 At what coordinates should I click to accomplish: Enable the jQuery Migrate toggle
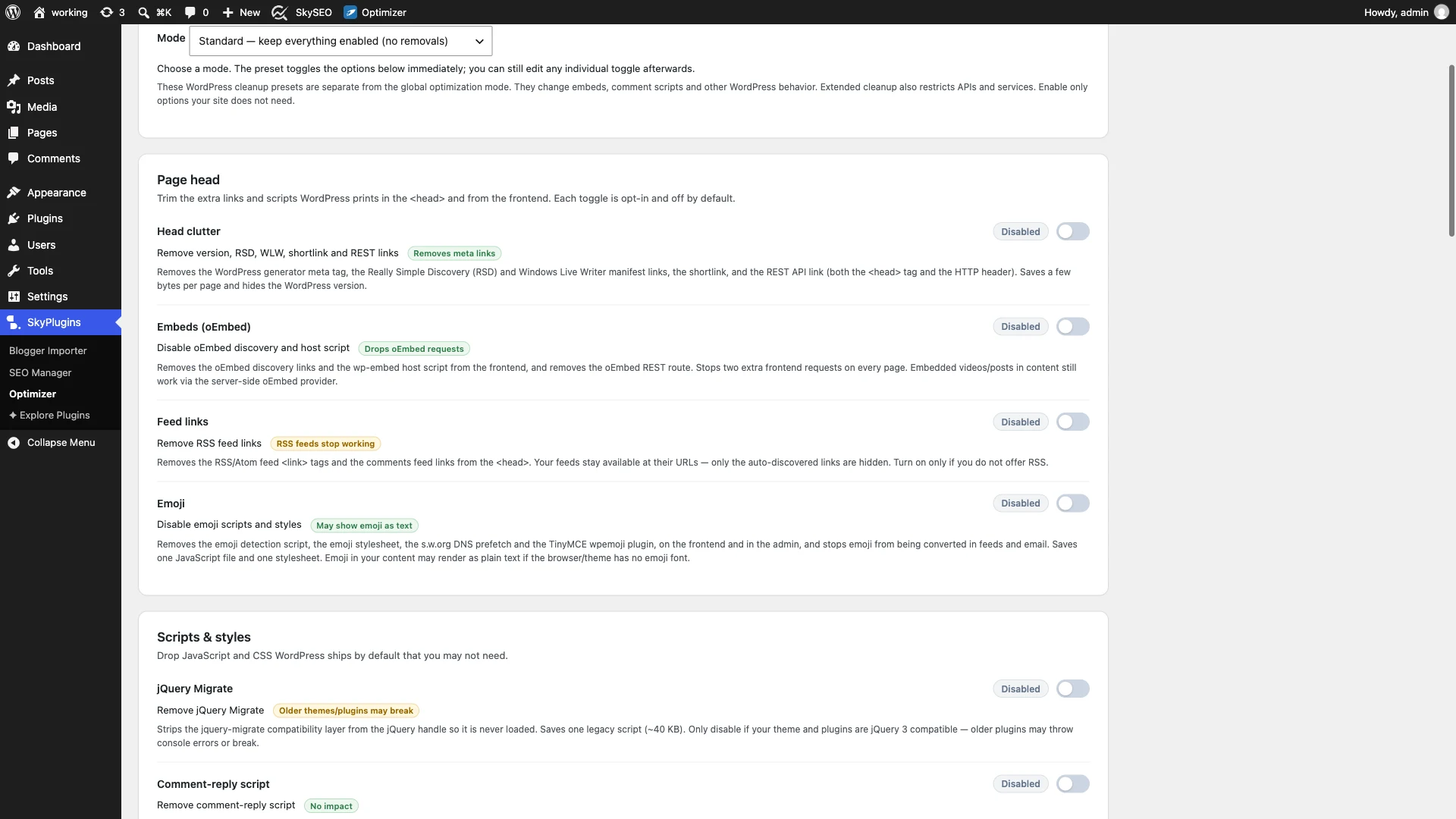click(x=1072, y=689)
